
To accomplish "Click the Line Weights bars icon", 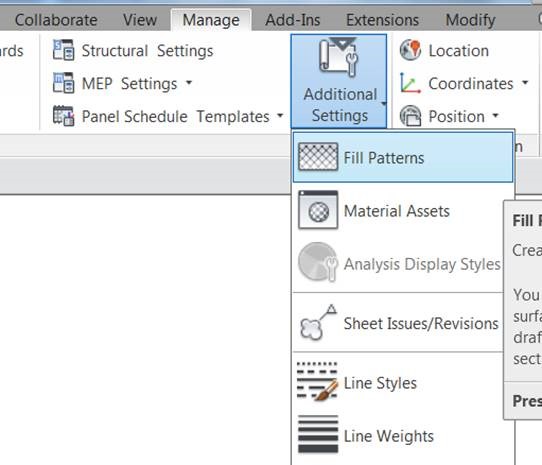I will click(318, 434).
